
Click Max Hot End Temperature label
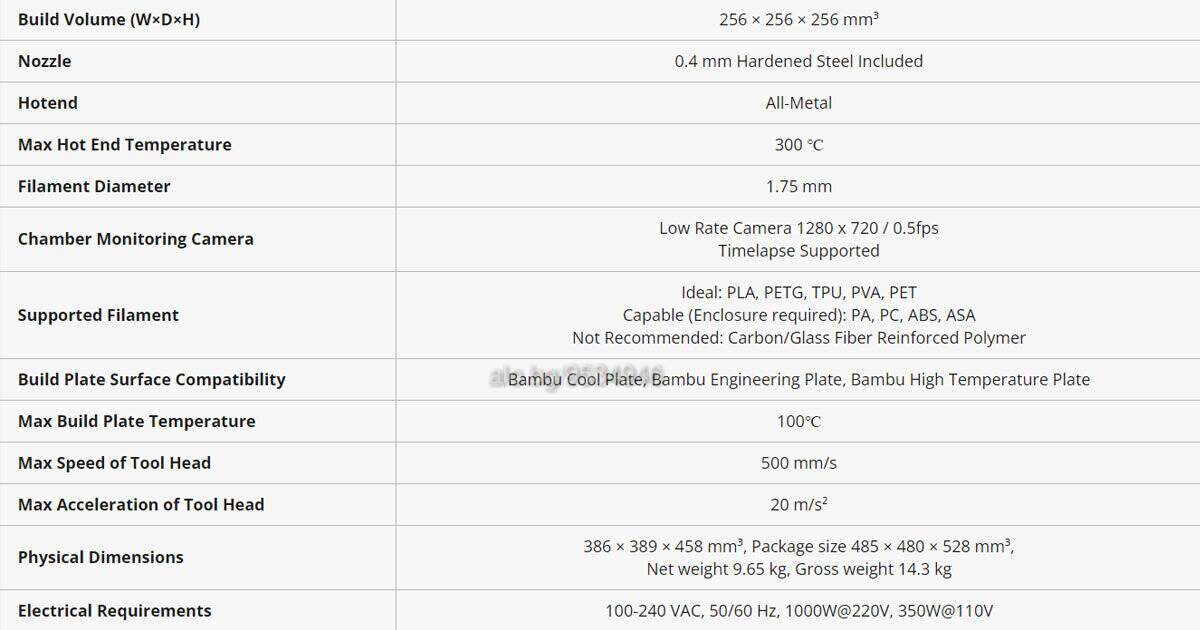125,145
